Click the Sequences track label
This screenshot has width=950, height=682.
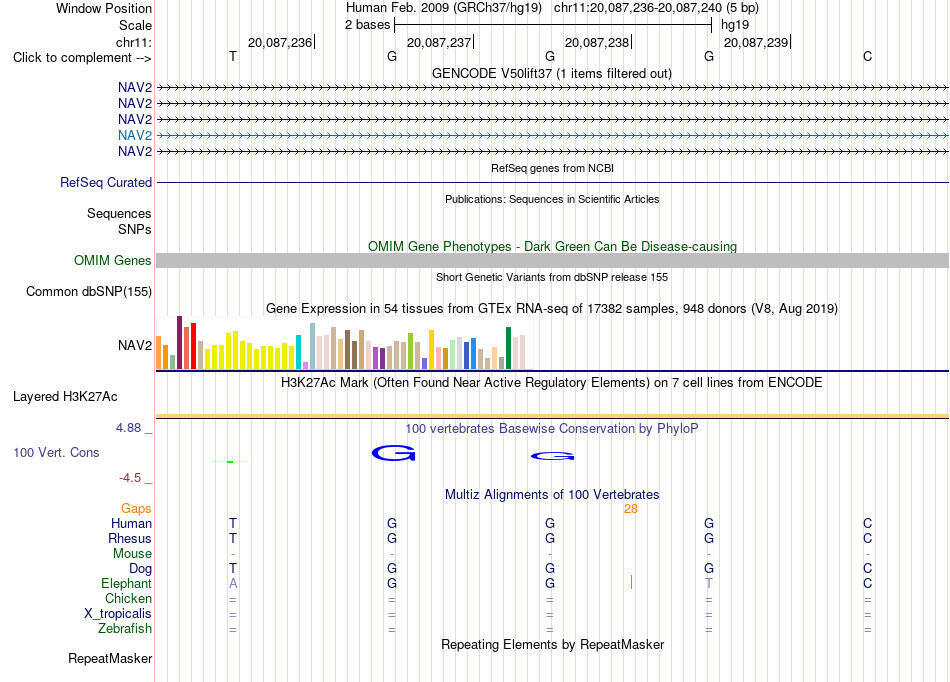(x=119, y=213)
